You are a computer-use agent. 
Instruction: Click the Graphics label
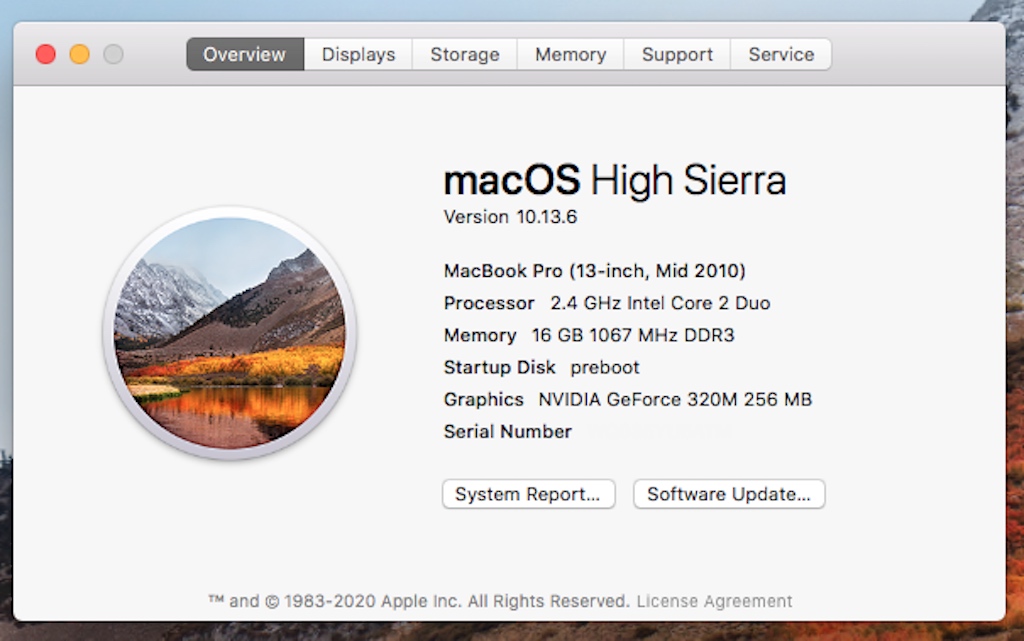[483, 399]
